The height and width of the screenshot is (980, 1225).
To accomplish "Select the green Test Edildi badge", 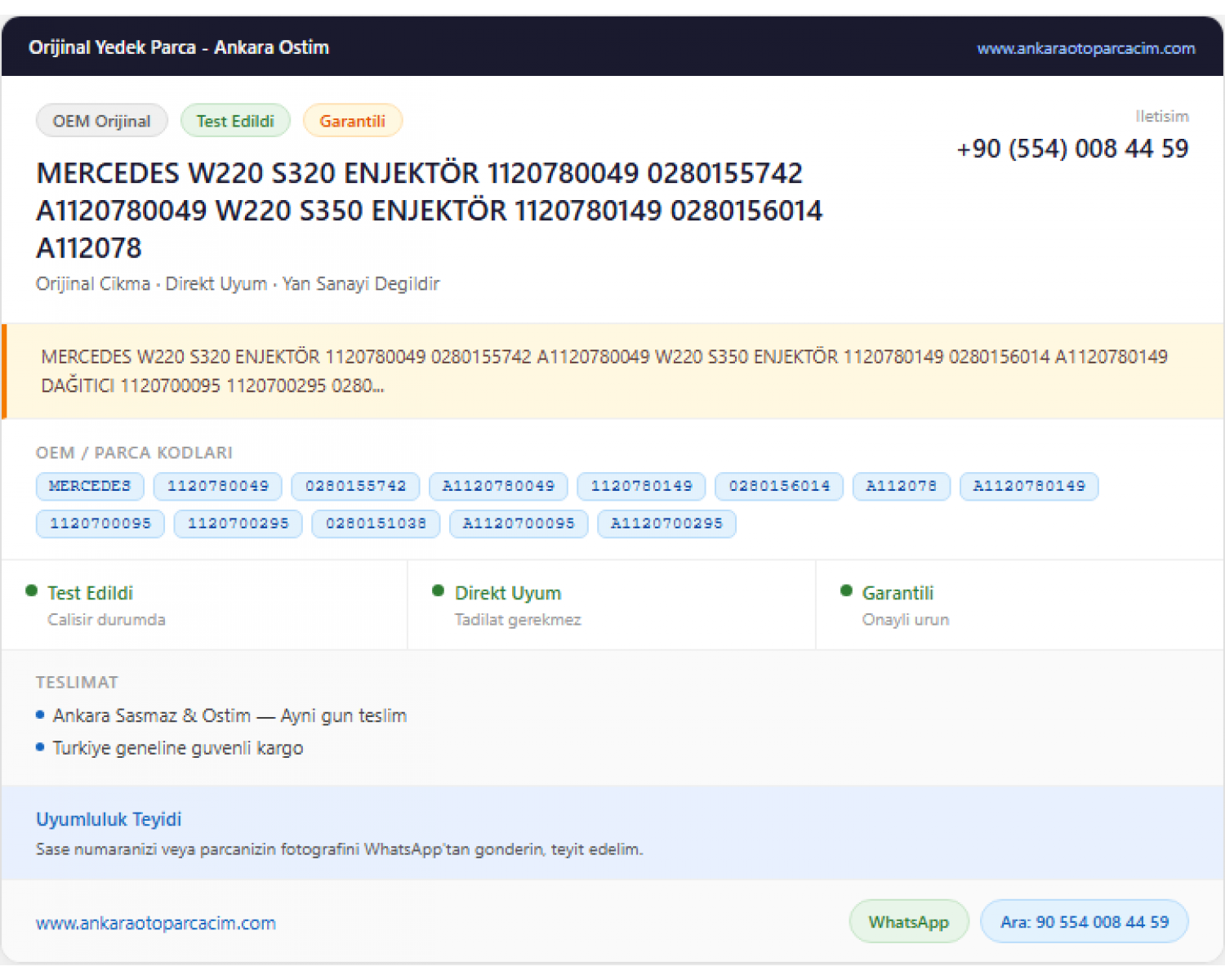I will coord(235,121).
